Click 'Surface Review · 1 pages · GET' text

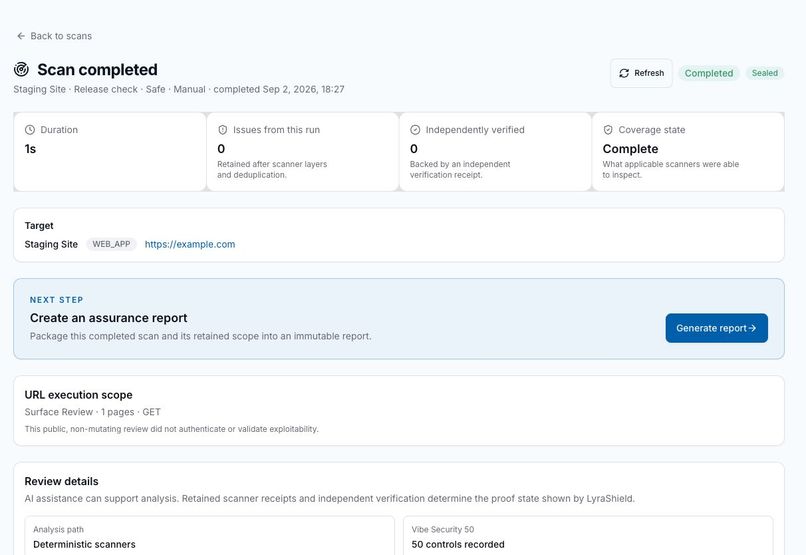pos(93,412)
